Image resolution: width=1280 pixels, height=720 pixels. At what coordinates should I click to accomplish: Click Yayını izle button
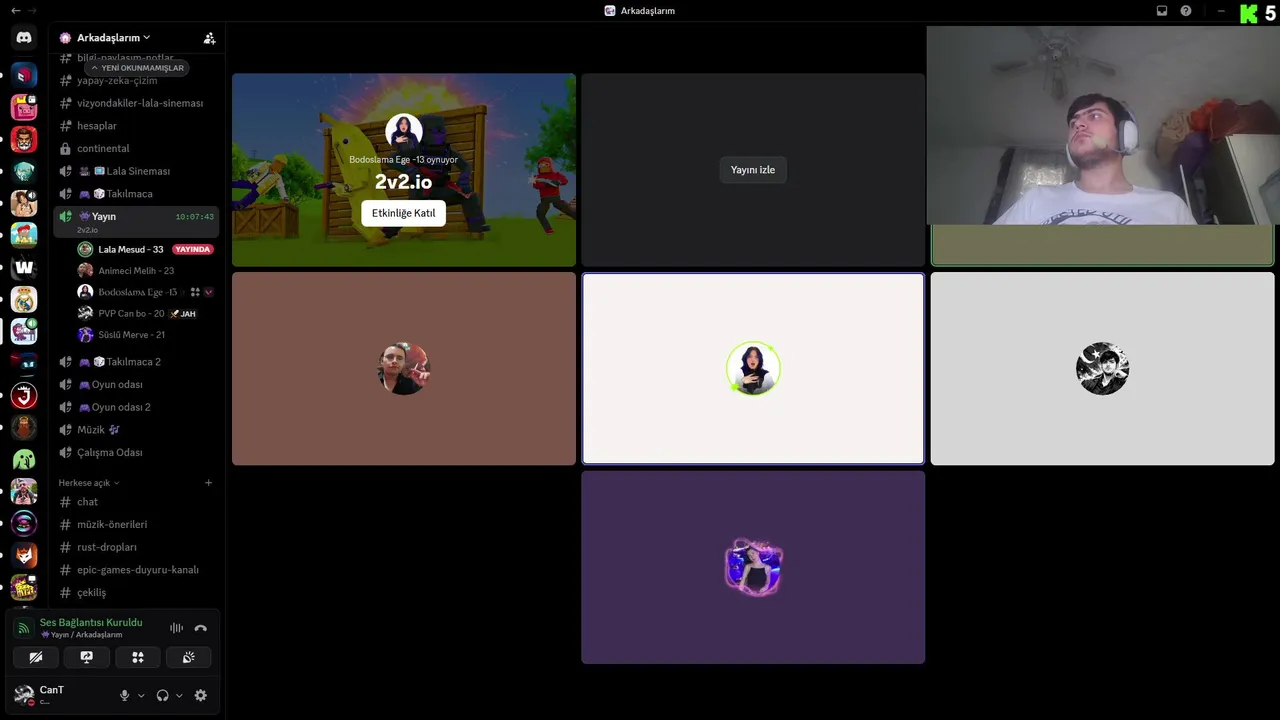pyautogui.click(x=753, y=170)
